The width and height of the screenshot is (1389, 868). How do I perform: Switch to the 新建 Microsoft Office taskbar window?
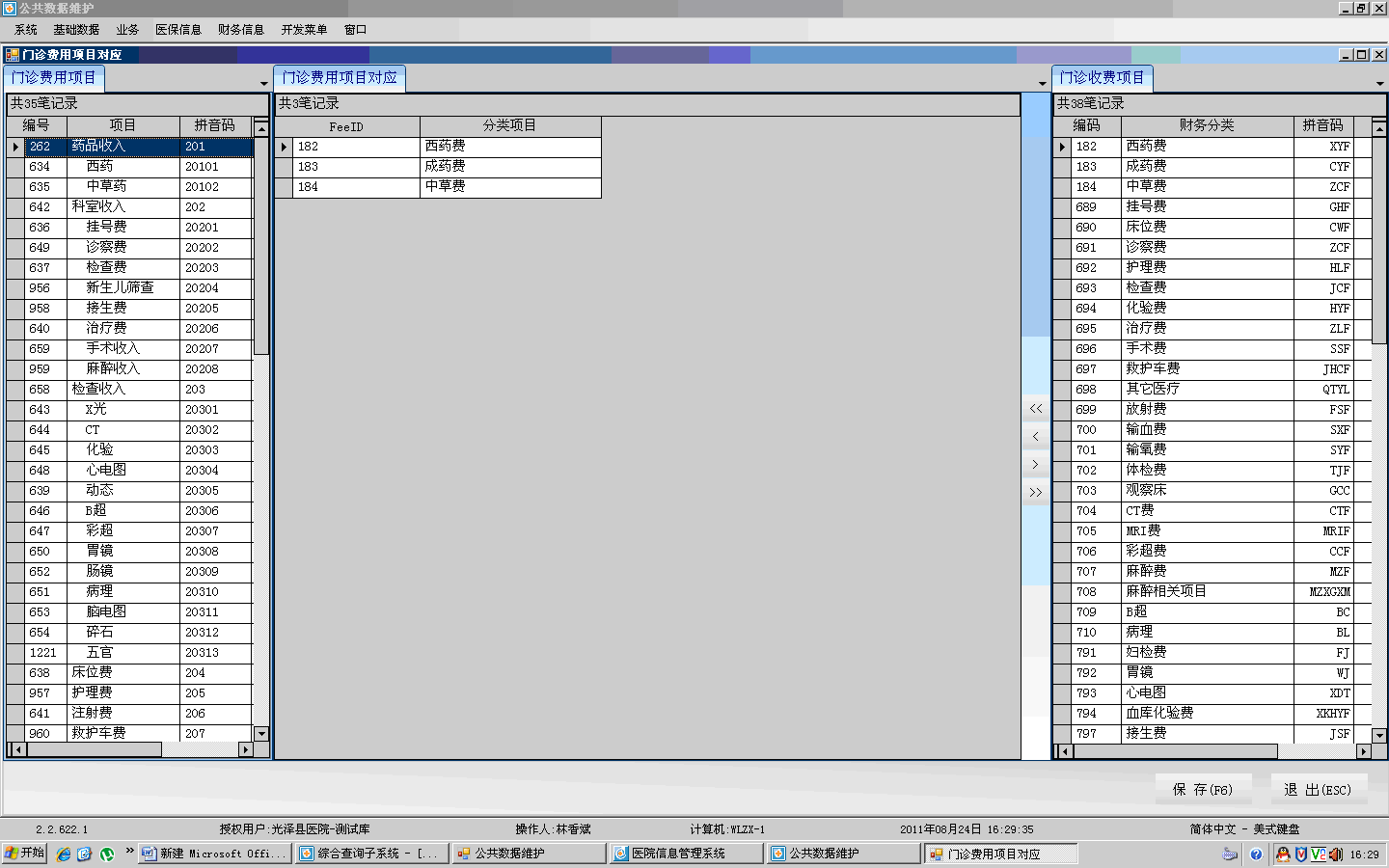click(x=214, y=854)
